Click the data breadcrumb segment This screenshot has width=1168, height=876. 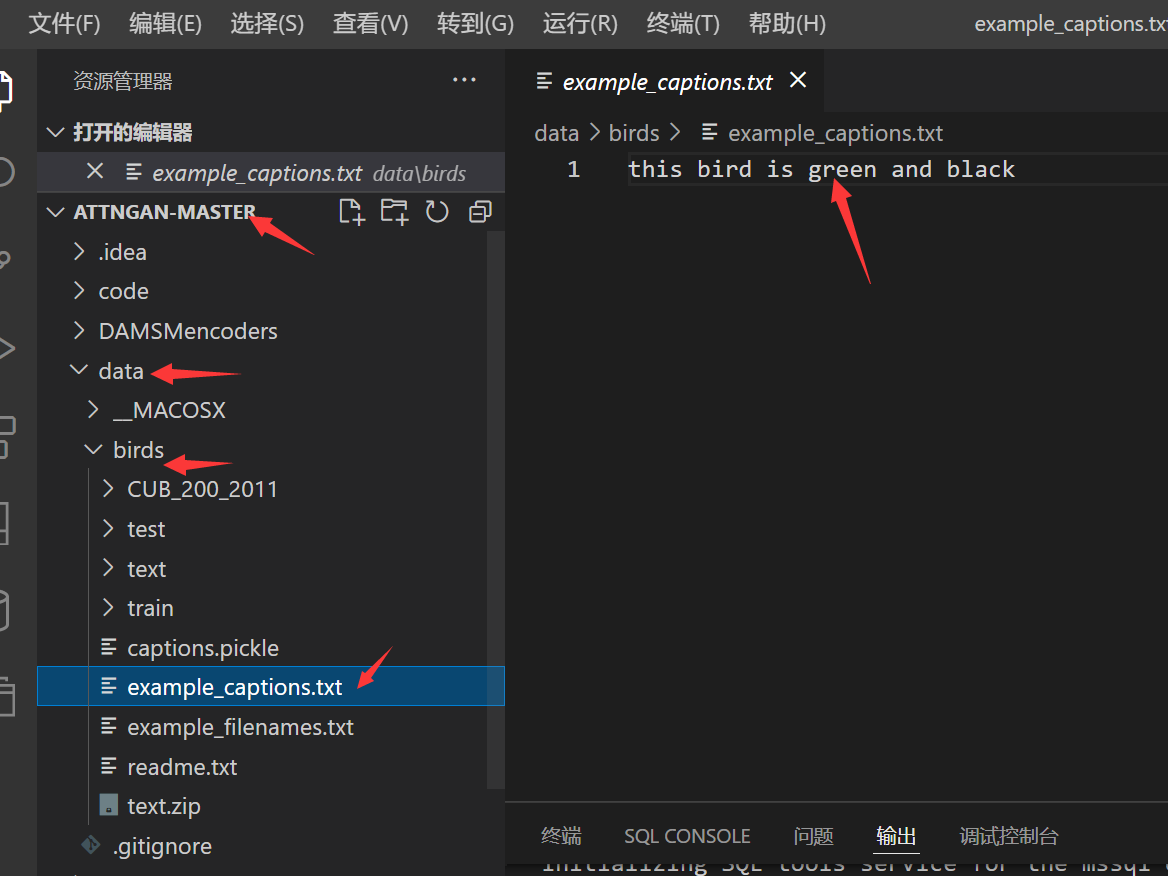pyautogui.click(x=556, y=133)
